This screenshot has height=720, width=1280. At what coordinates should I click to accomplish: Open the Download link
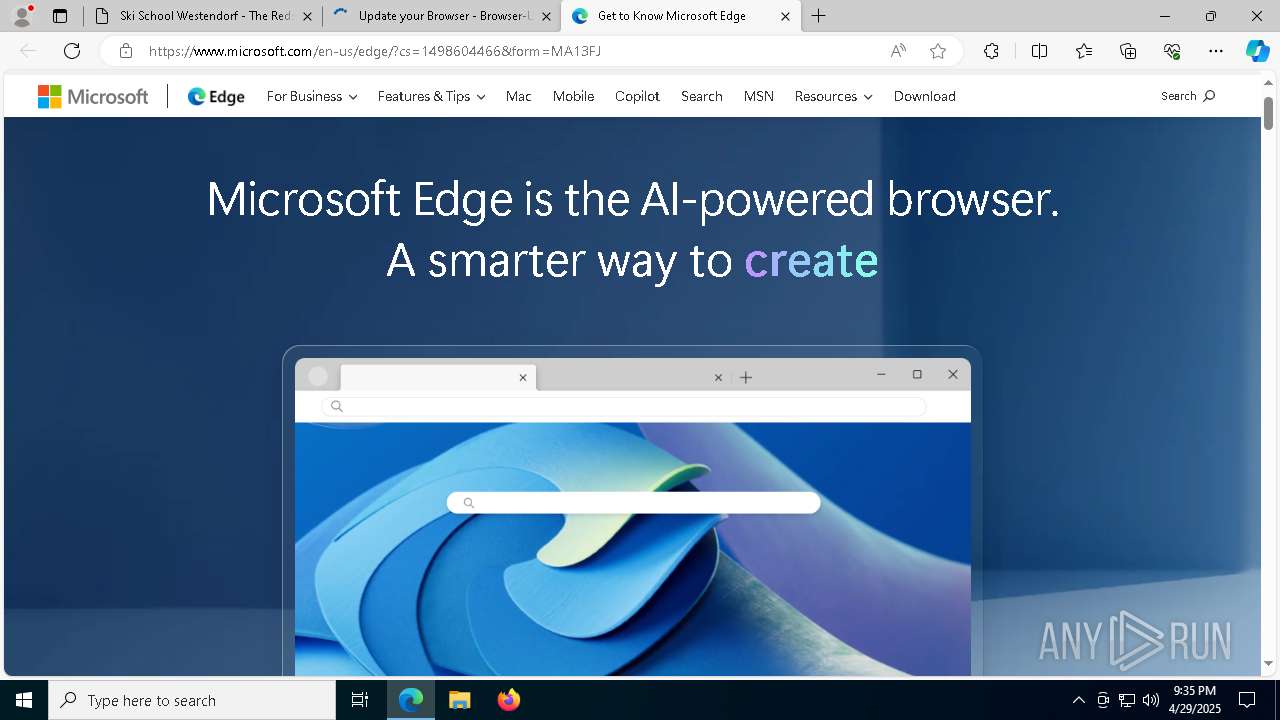[925, 96]
